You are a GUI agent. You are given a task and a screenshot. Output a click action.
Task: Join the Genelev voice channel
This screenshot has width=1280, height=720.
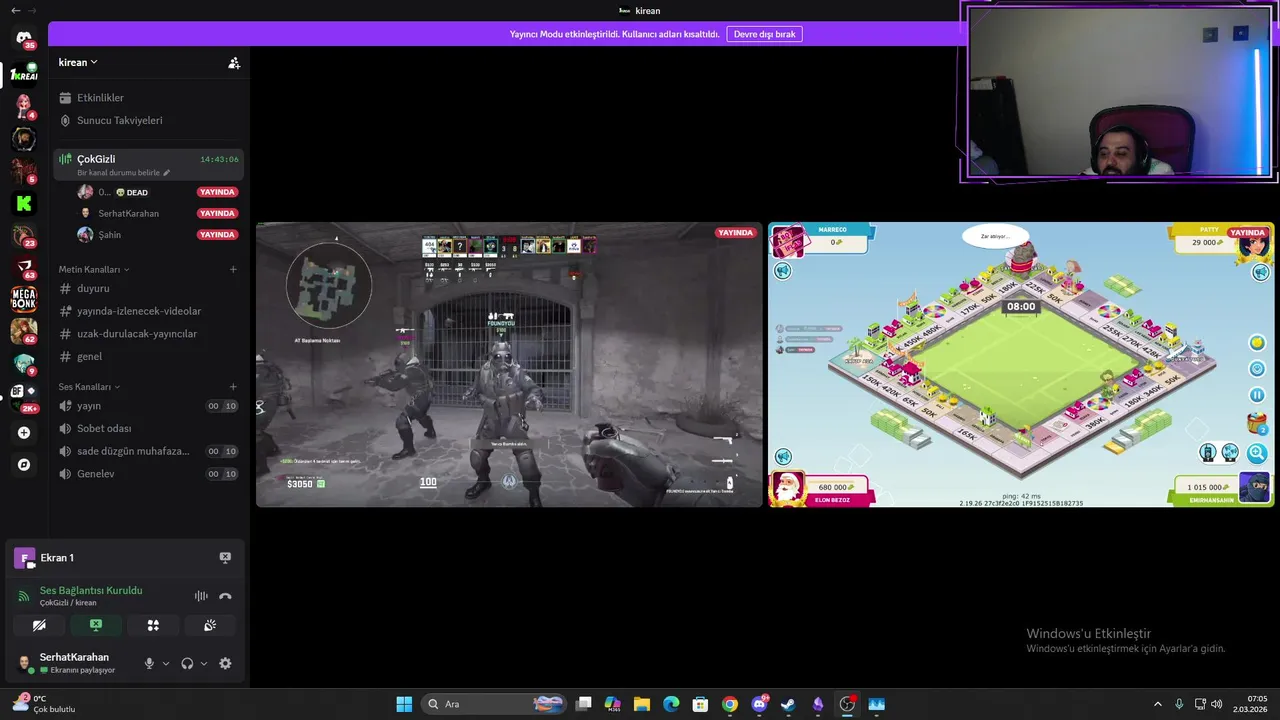click(x=148, y=474)
